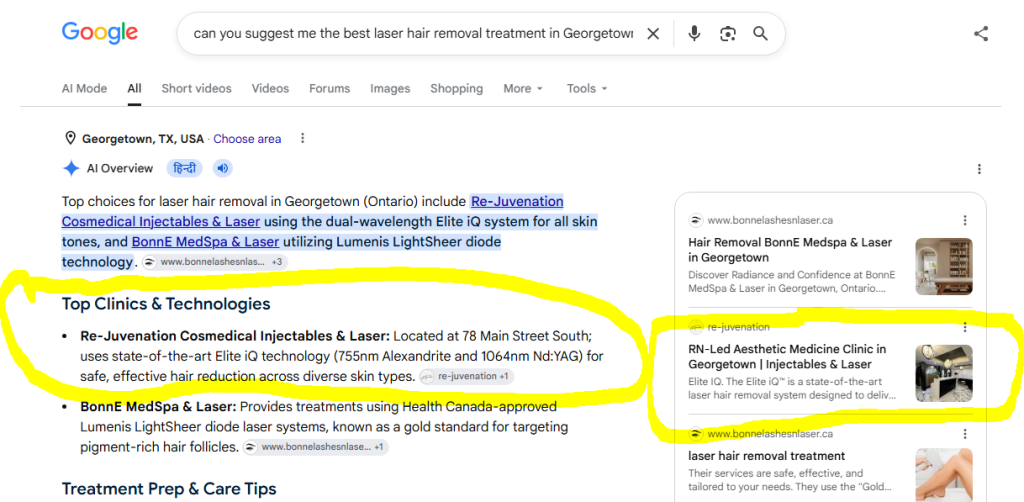Screen dimensions: 1024x502
Task: Select the All results tab
Action: 134,89
